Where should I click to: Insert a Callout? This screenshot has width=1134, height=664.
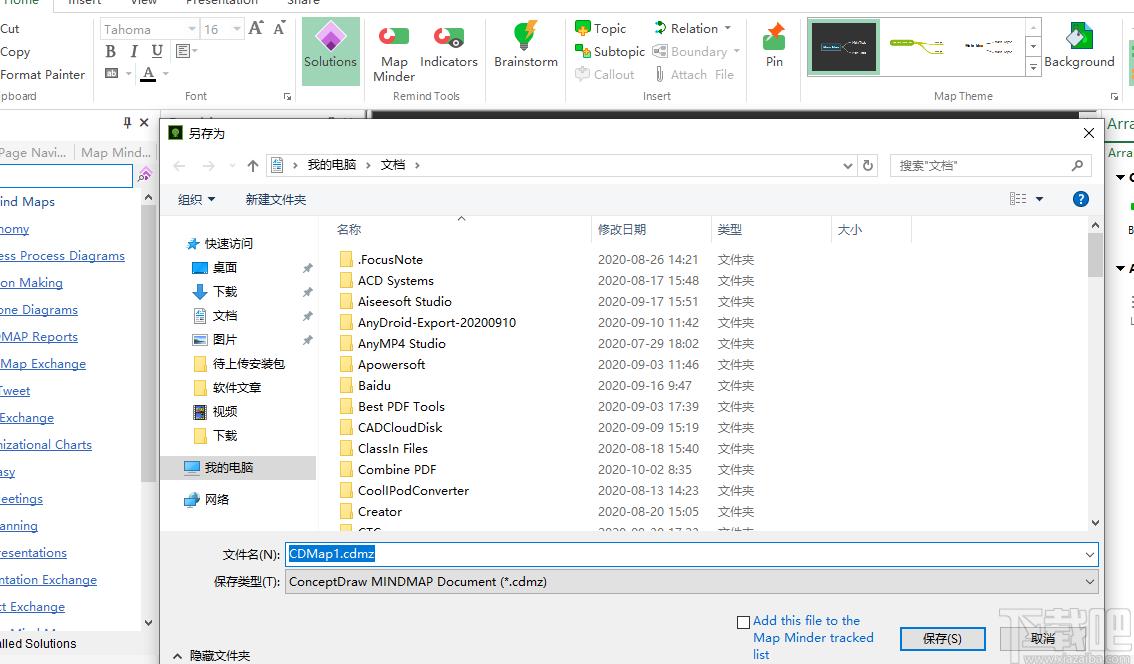605,74
